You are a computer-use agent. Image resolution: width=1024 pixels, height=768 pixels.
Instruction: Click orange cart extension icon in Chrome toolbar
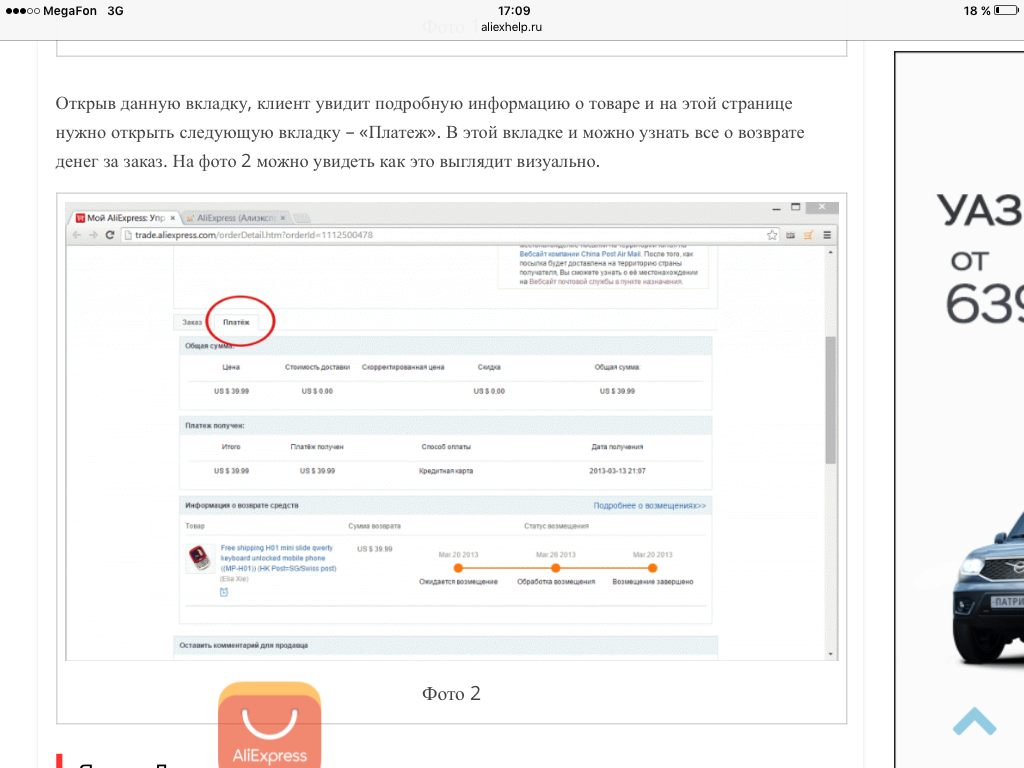(x=808, y=235)
